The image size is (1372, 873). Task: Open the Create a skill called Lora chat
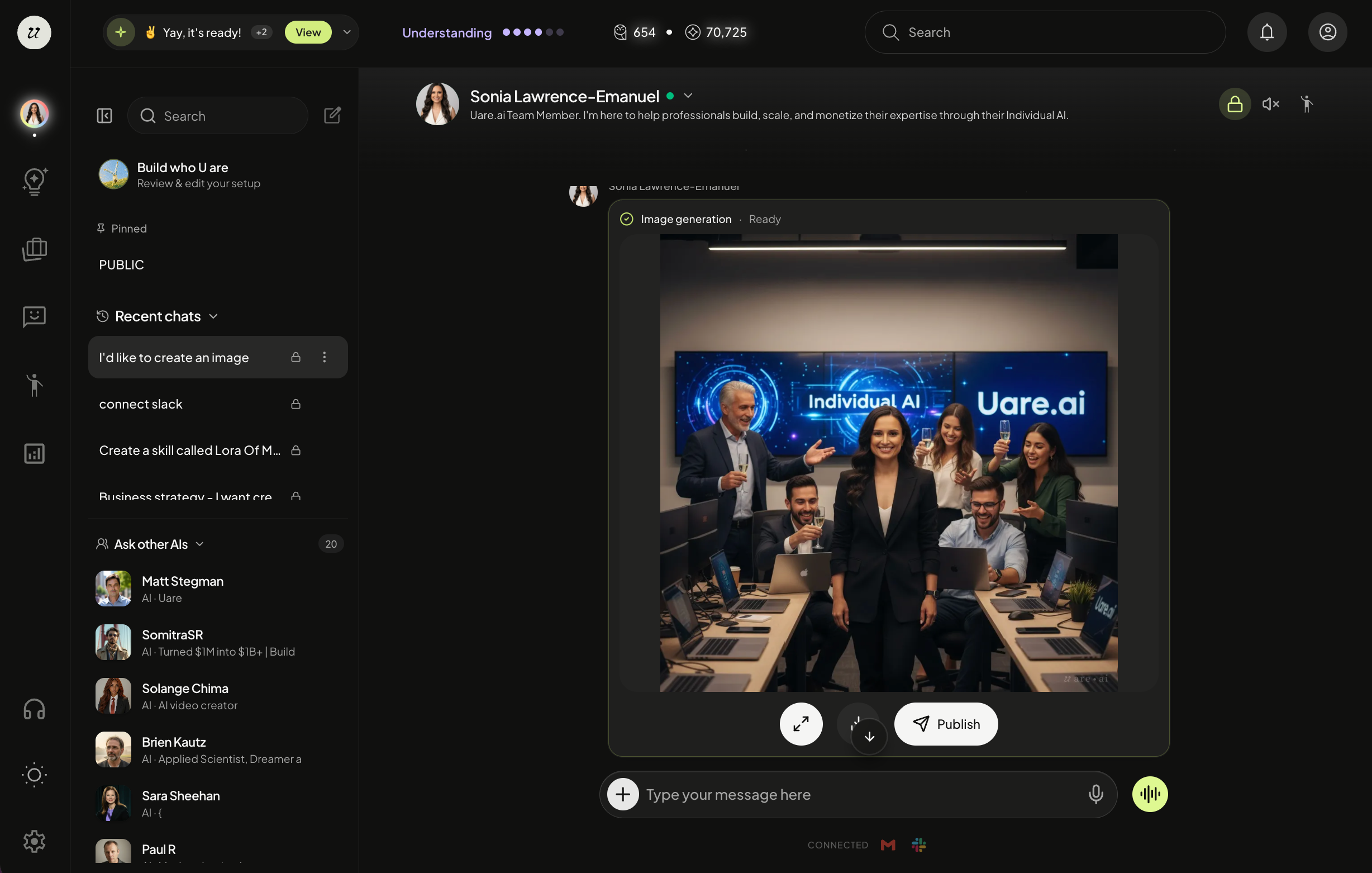tap(218, 450)
